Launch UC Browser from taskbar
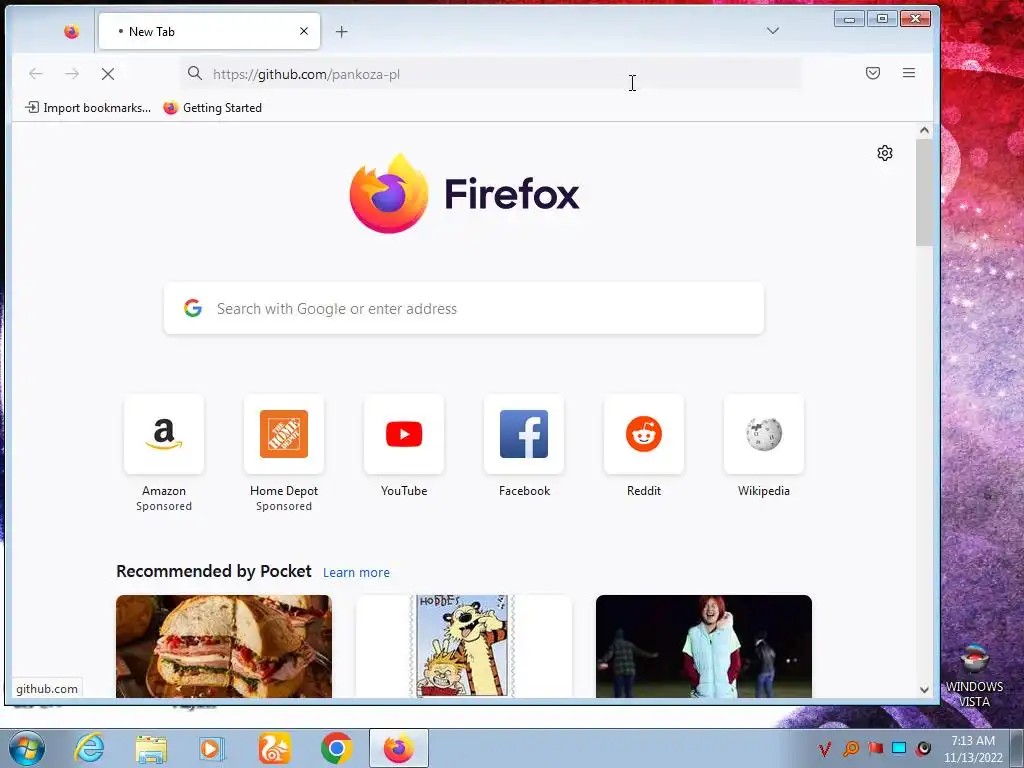Screen dimensions: 1024x768 (274, 748)
